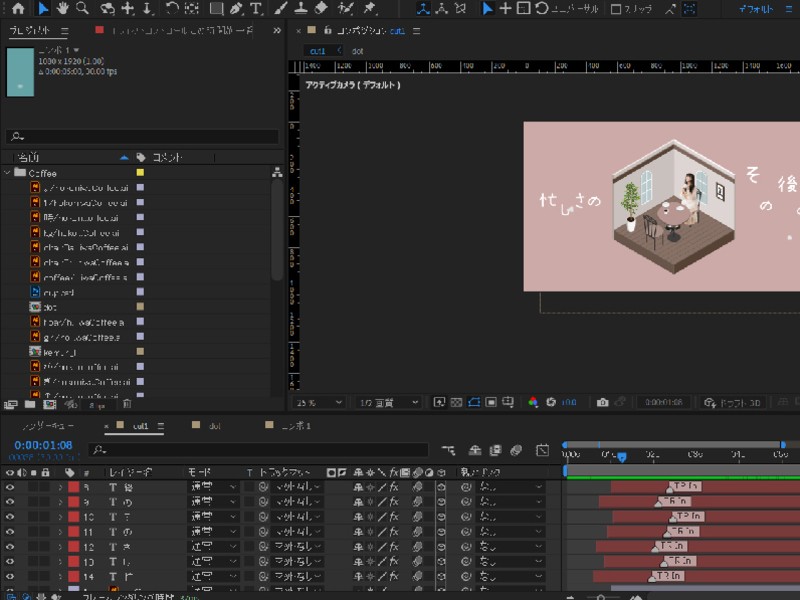Toggle visibility of layer 12
The image size is (800, 600).
pos(11,547)
